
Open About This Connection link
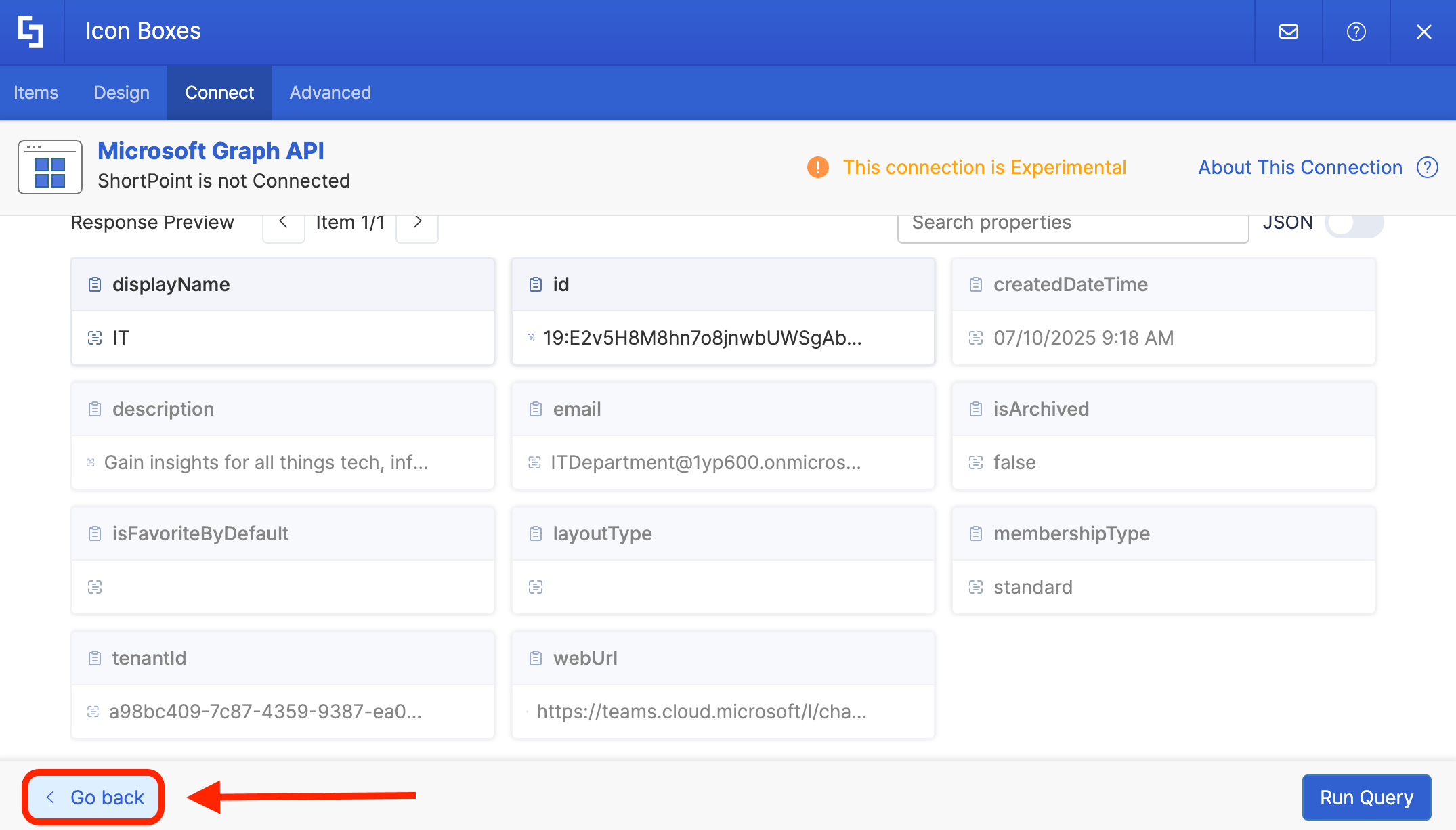tap(1300, 167)
